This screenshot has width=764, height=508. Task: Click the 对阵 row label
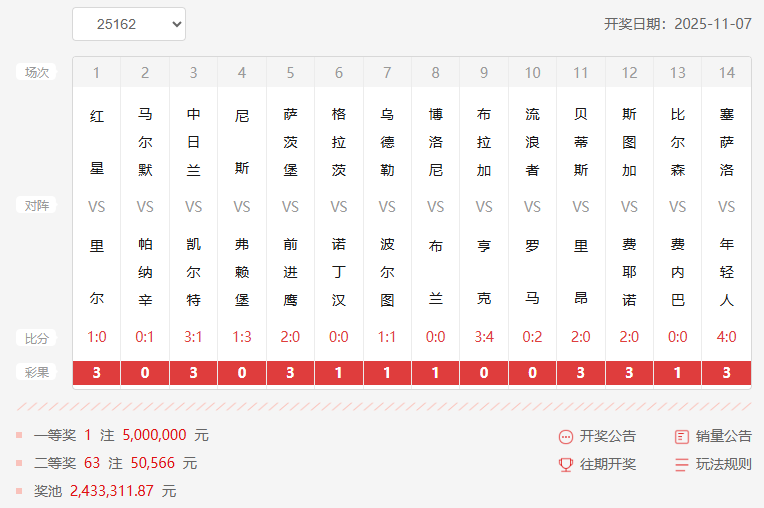coord(37,206)
